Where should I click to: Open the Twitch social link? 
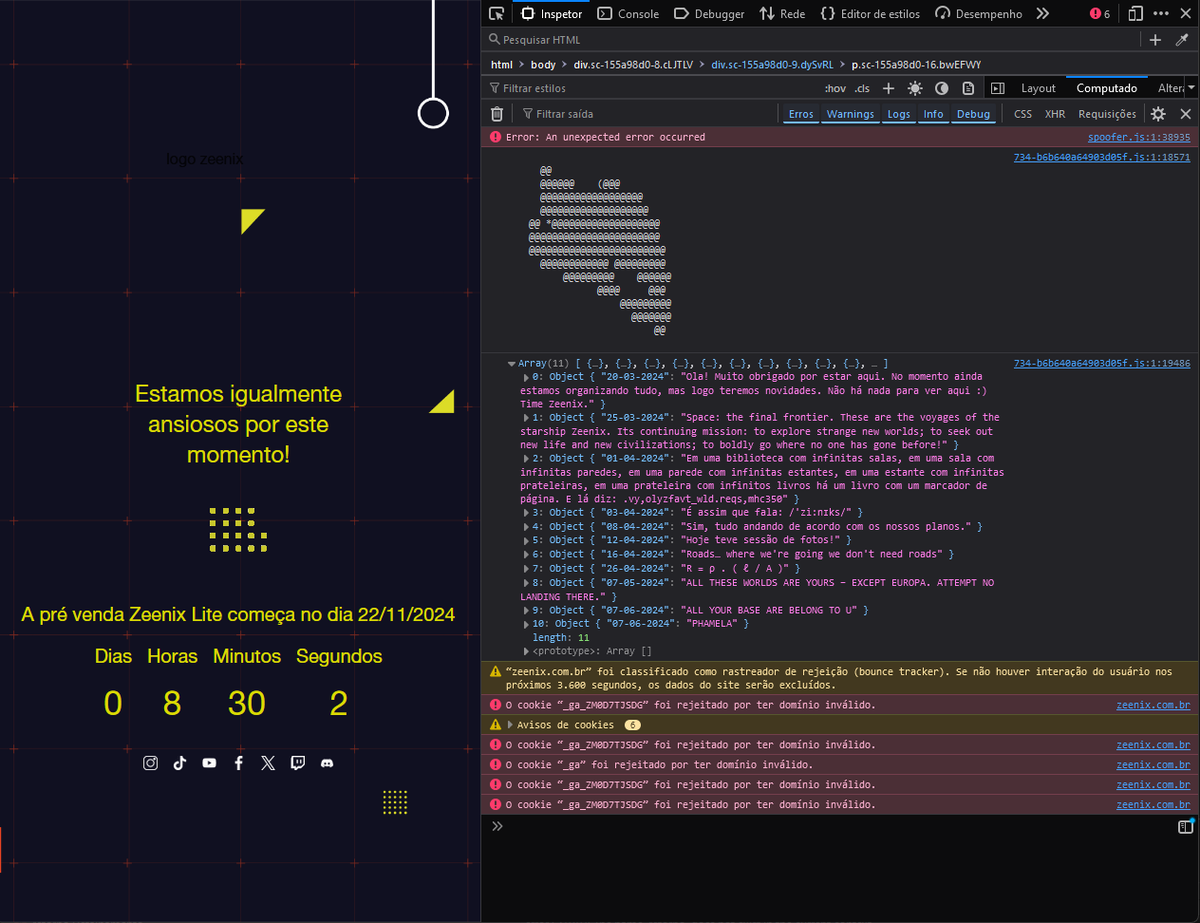[297, 763]
